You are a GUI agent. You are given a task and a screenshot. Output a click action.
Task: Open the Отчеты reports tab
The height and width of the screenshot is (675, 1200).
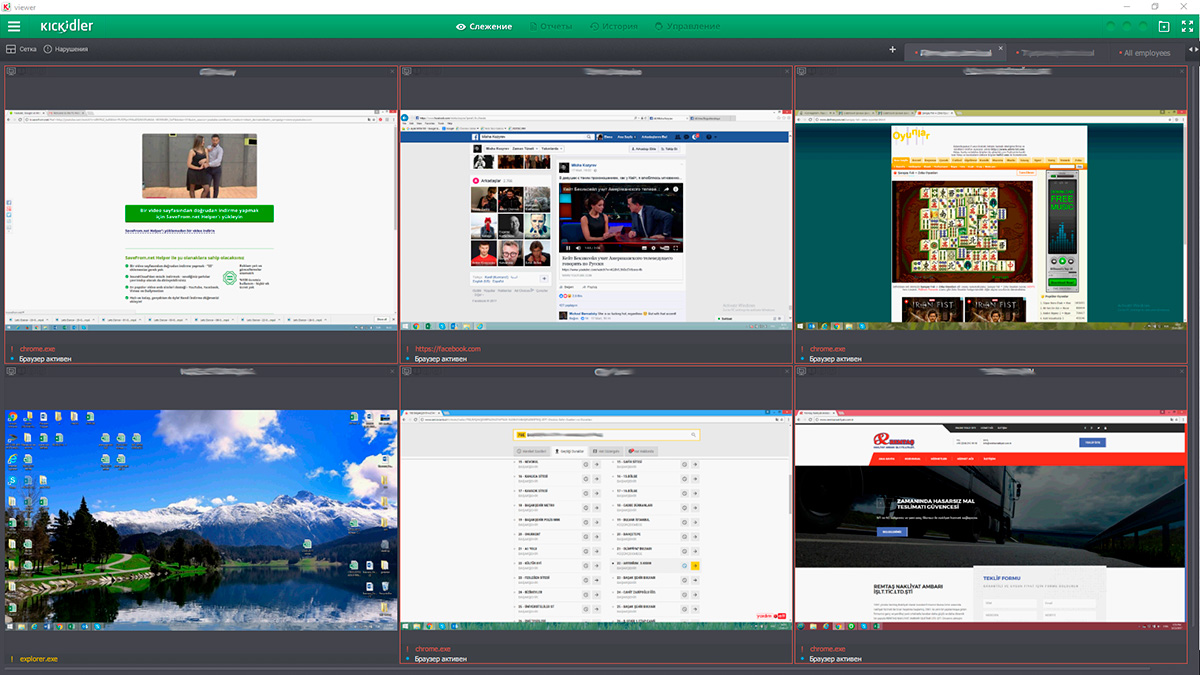pos(550,26)
